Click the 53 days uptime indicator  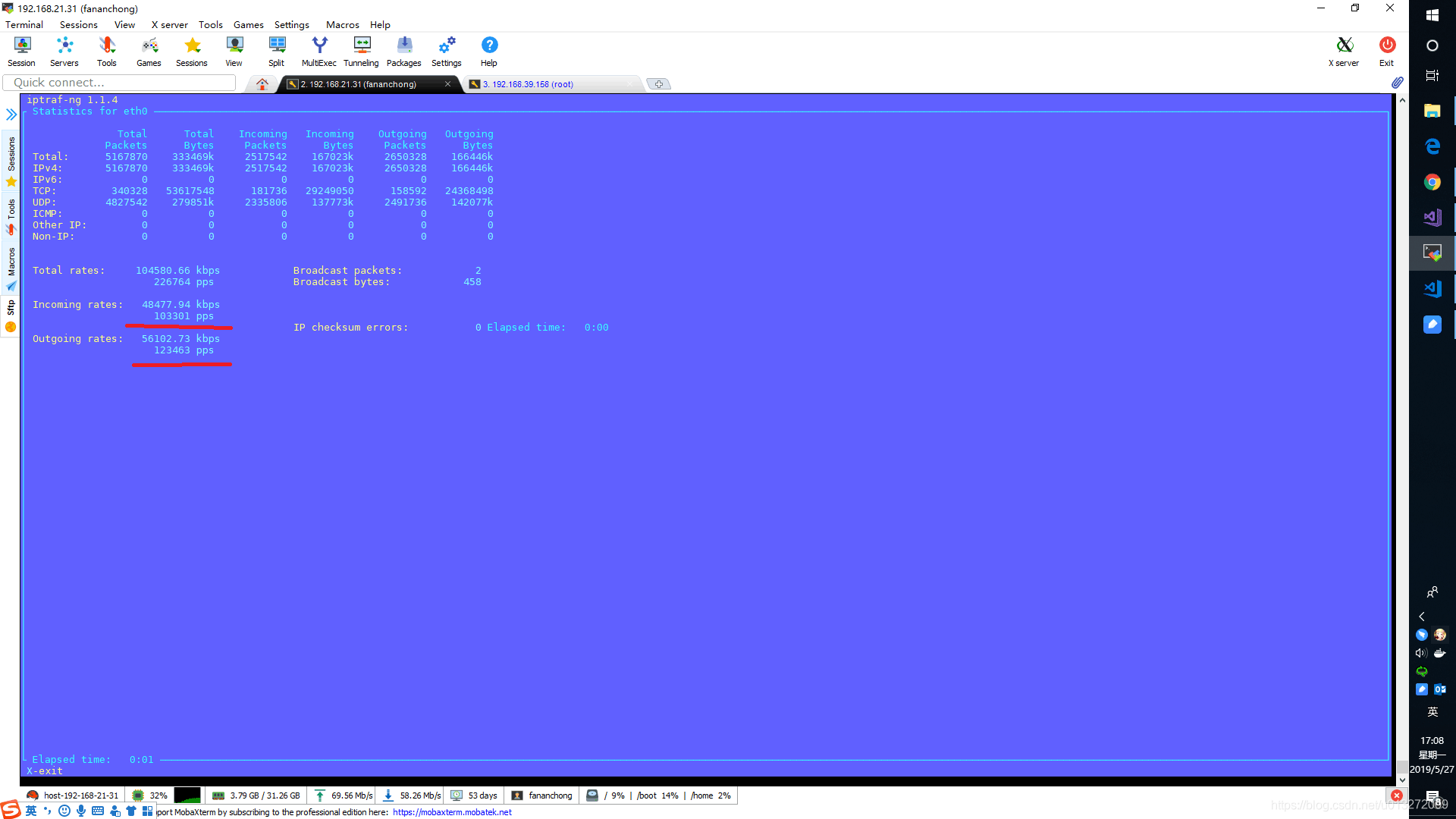(474, 795)
